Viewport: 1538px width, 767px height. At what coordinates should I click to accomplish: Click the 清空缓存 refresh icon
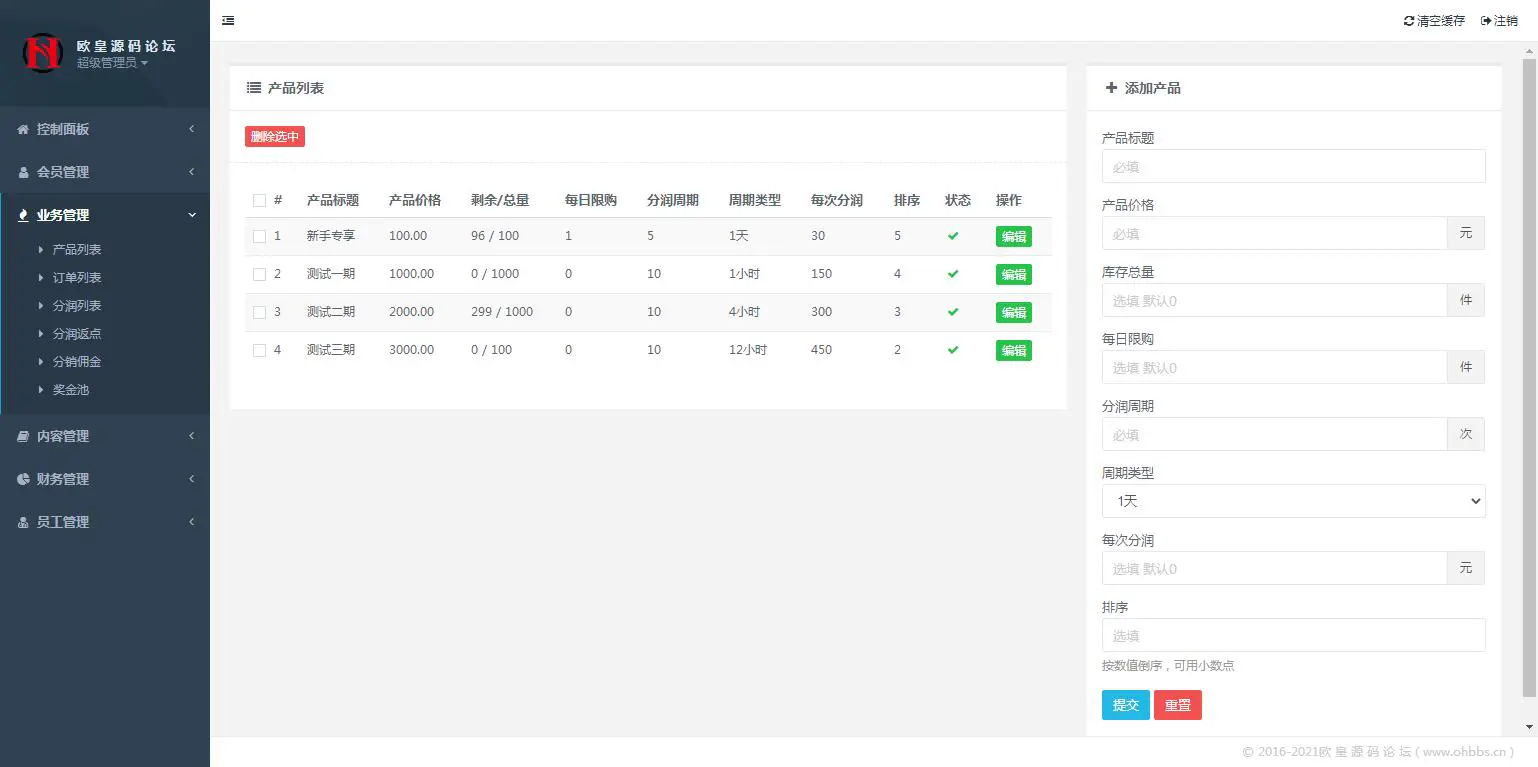click(x=1409, y=20)
